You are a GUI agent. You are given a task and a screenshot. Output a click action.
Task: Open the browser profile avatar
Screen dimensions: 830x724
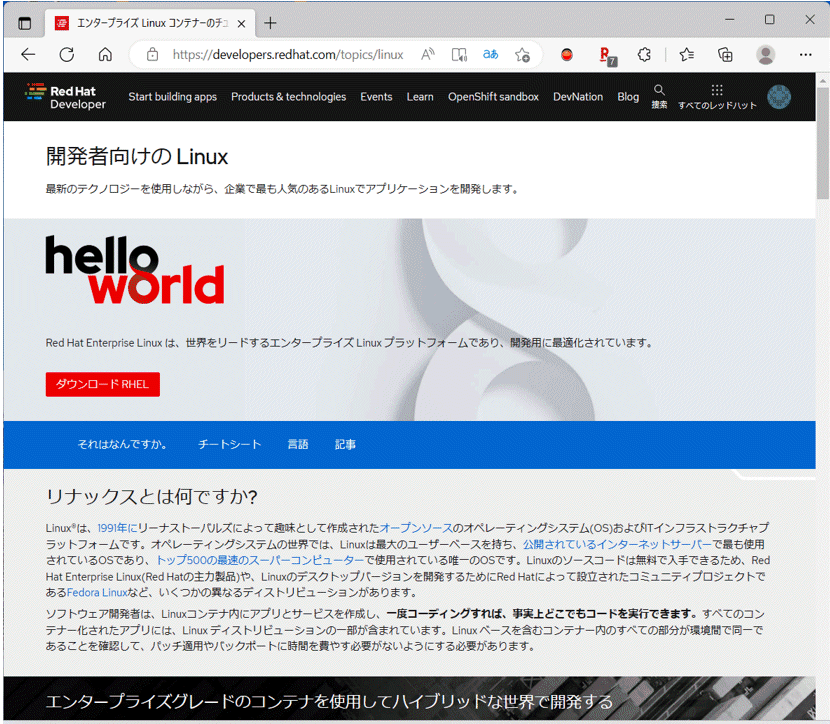pos(765,55)
